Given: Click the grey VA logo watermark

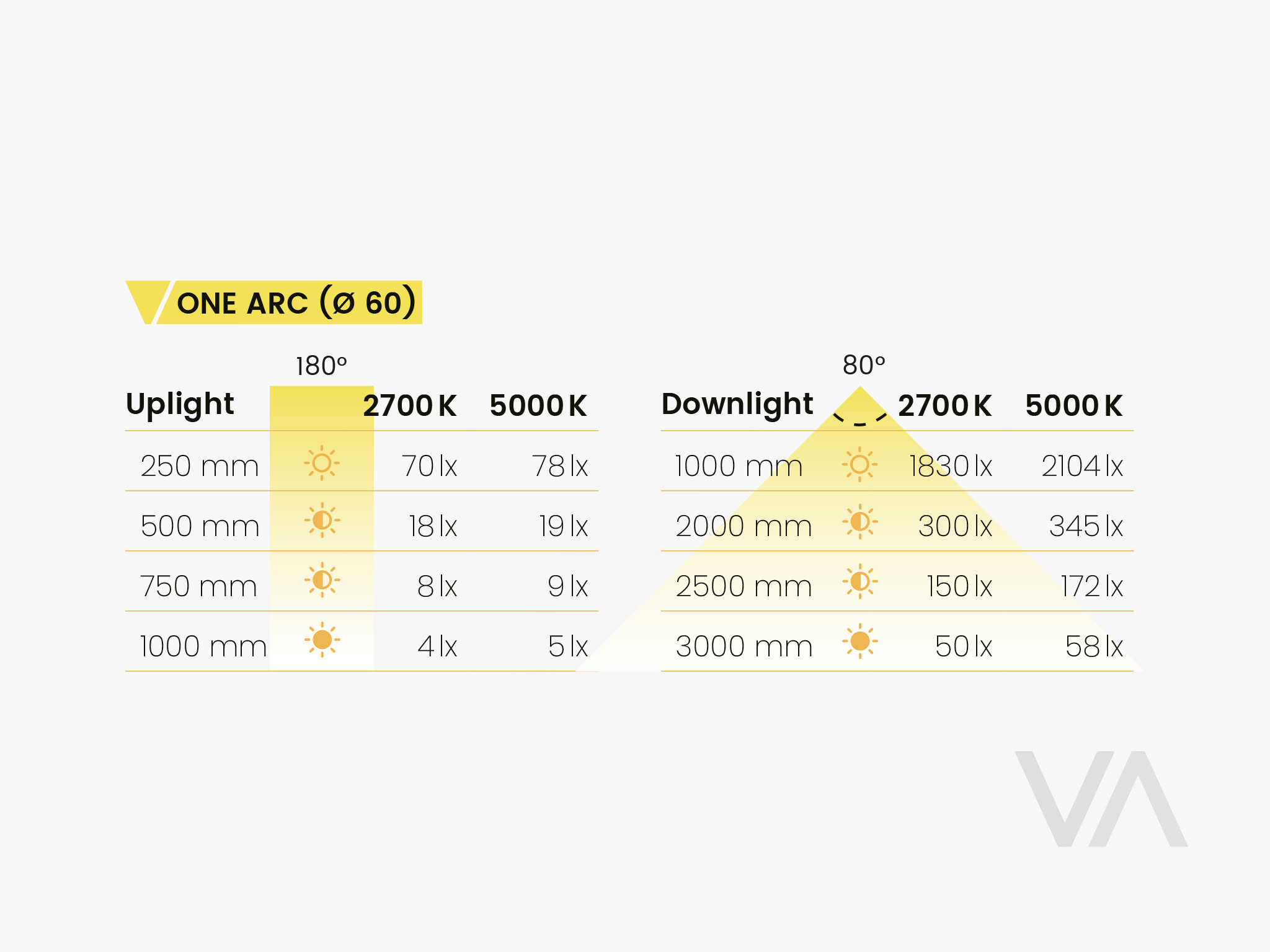Looking at the screenshot, I should [1101, 798].
